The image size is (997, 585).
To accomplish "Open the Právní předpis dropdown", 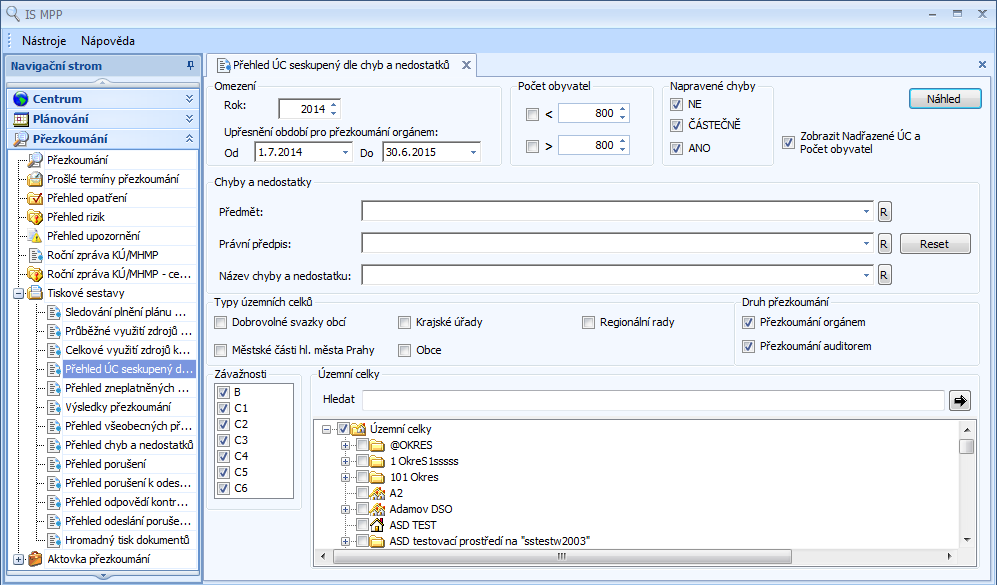I will coord(866,244).
